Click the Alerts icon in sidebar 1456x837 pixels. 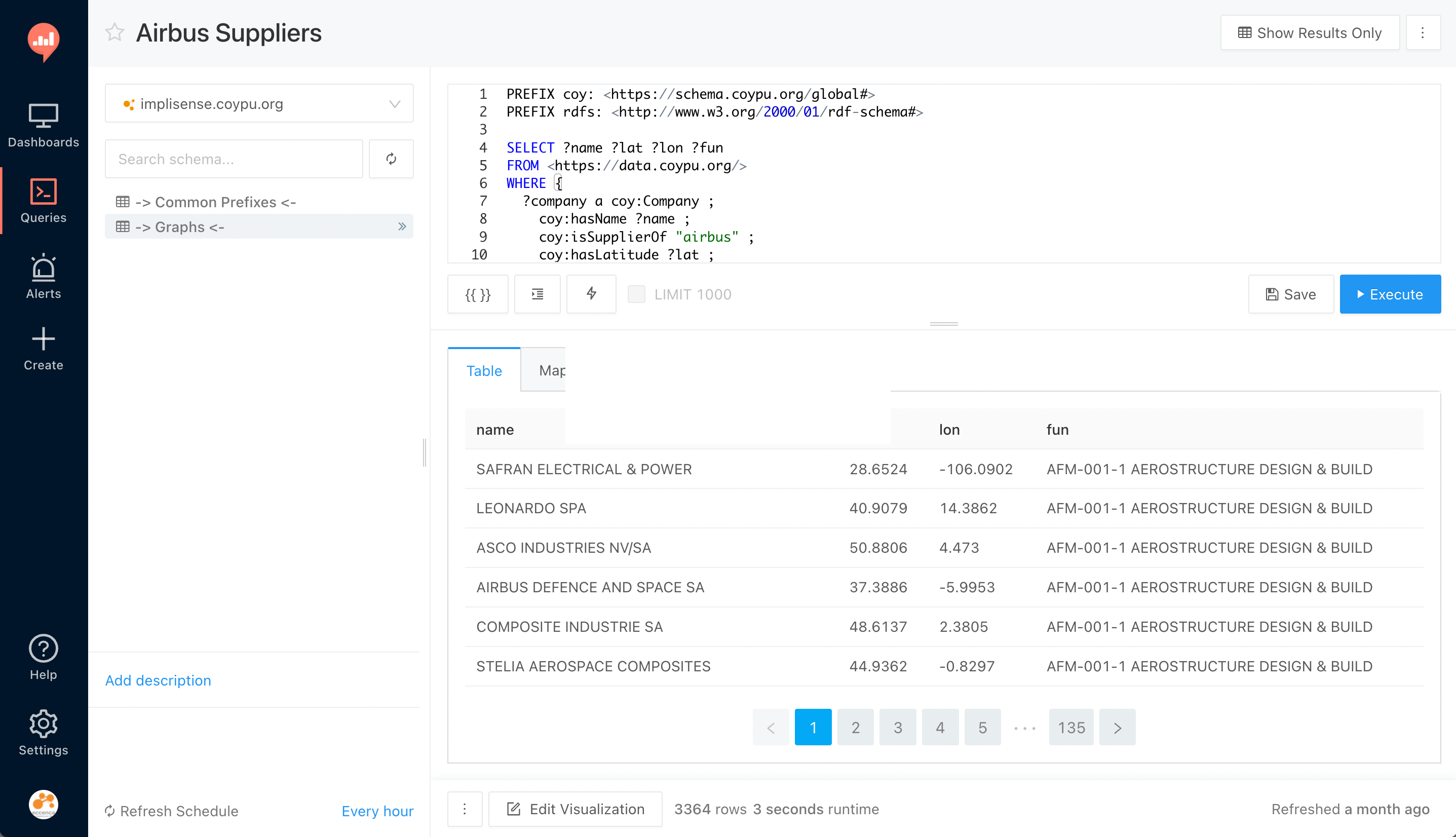[43, 278]
